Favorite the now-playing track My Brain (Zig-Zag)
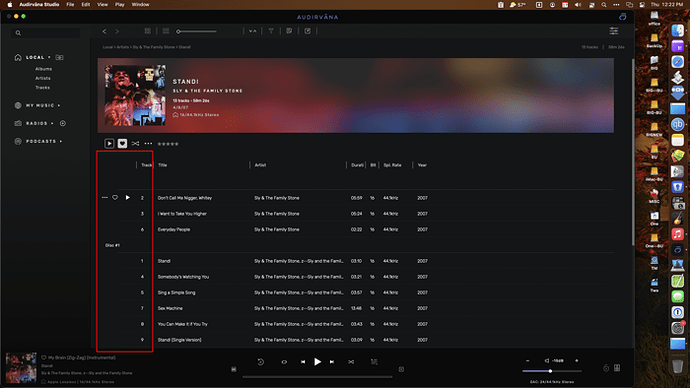This screenshot has height=388, width=690. (44, 358)
